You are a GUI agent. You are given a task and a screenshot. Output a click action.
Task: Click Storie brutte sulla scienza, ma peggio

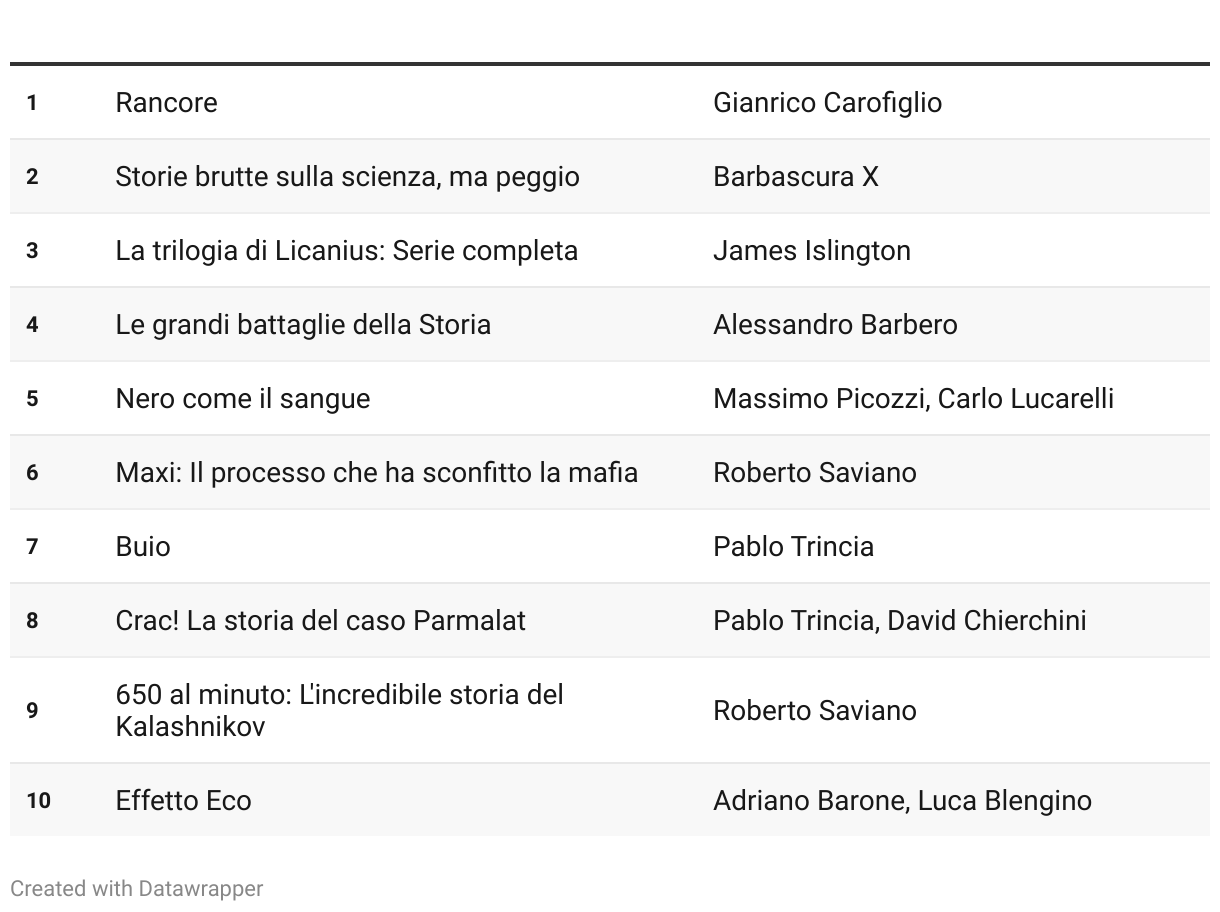pos(347,176)
